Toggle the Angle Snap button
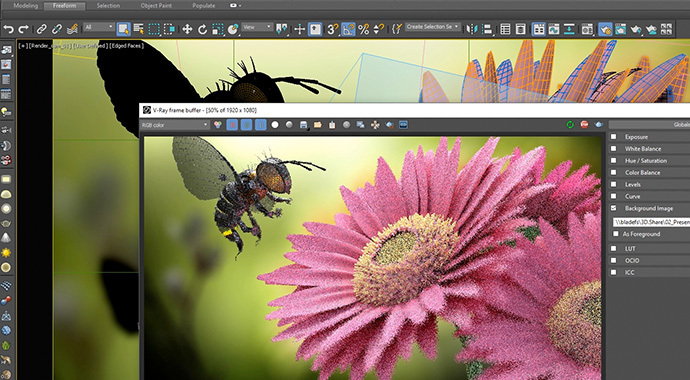This screenshot has height=380, width=690. pos(348,29)
